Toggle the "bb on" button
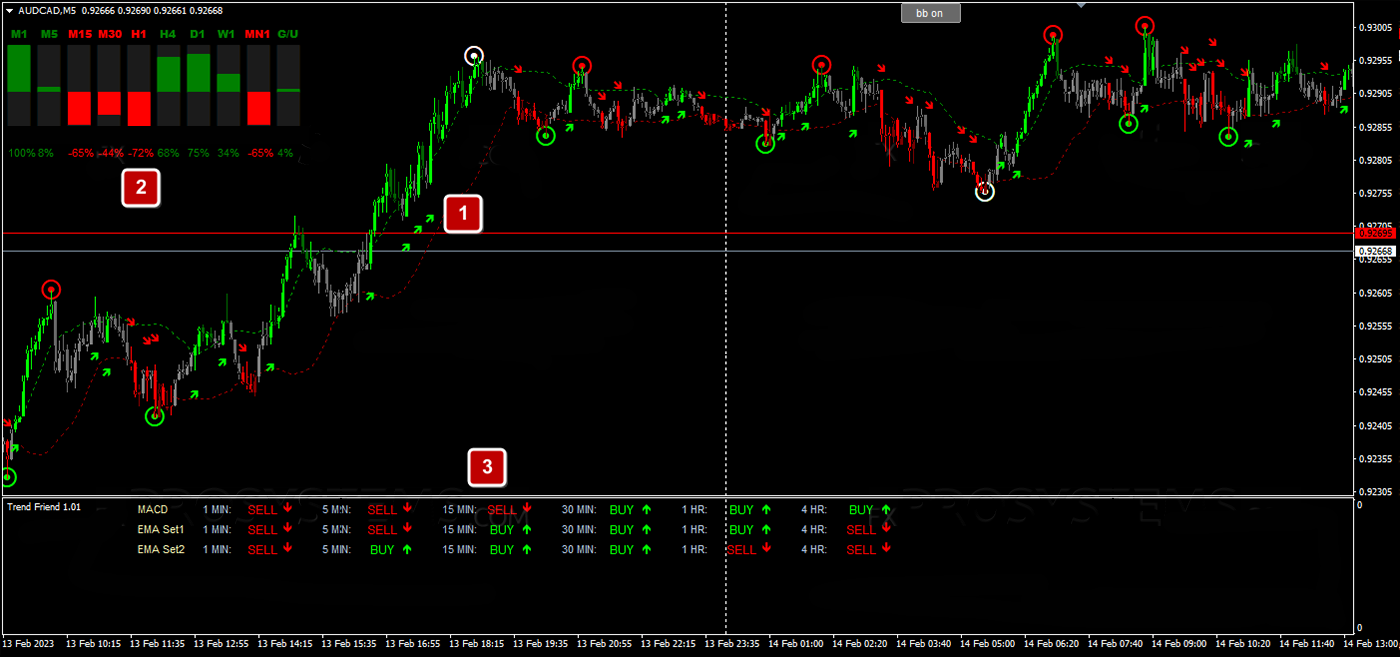The height and width of the screenshot is (657, 1400). tap(930, 13)
